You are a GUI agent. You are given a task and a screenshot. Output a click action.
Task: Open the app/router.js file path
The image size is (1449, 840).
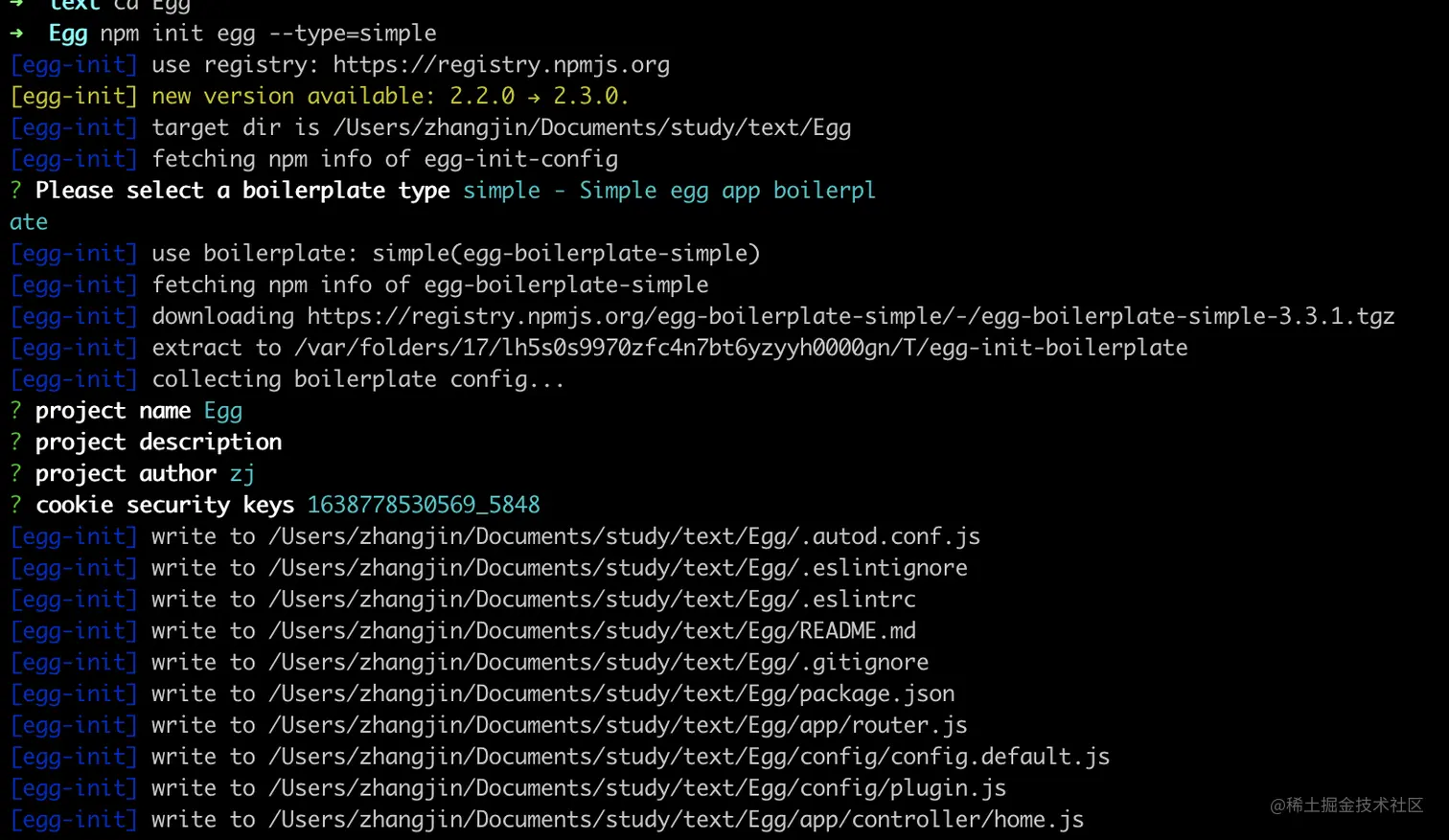[617, 725]
